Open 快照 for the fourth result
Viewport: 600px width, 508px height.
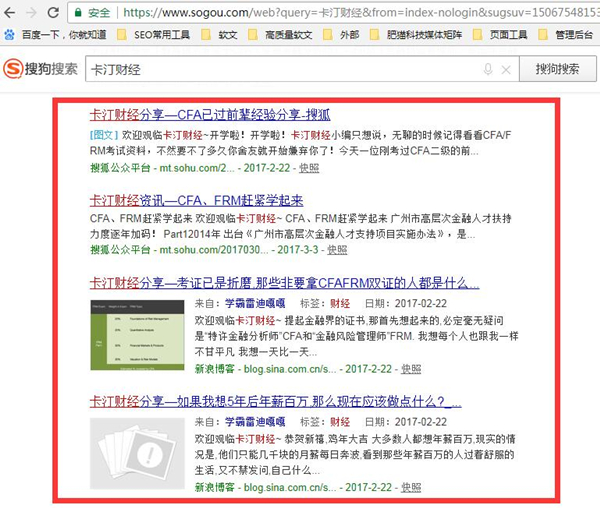pyautogui.click(x=411, y=487)
